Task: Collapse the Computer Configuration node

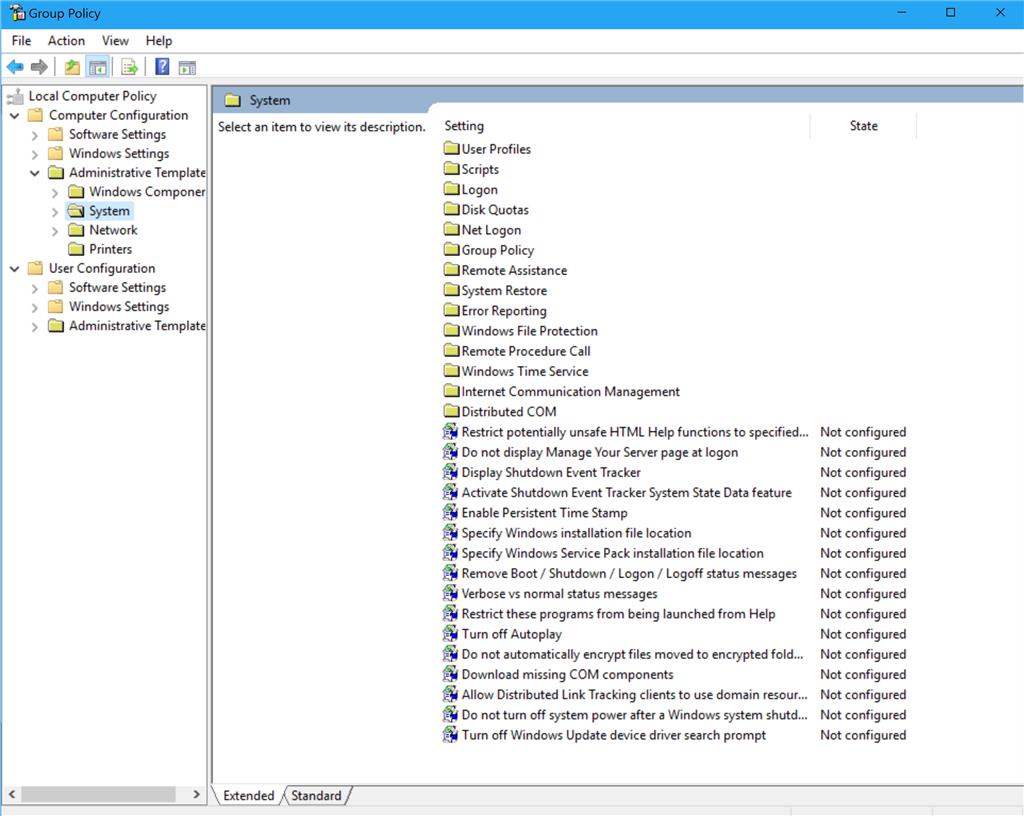Action: pyautogui.click(x=14, y=116)
